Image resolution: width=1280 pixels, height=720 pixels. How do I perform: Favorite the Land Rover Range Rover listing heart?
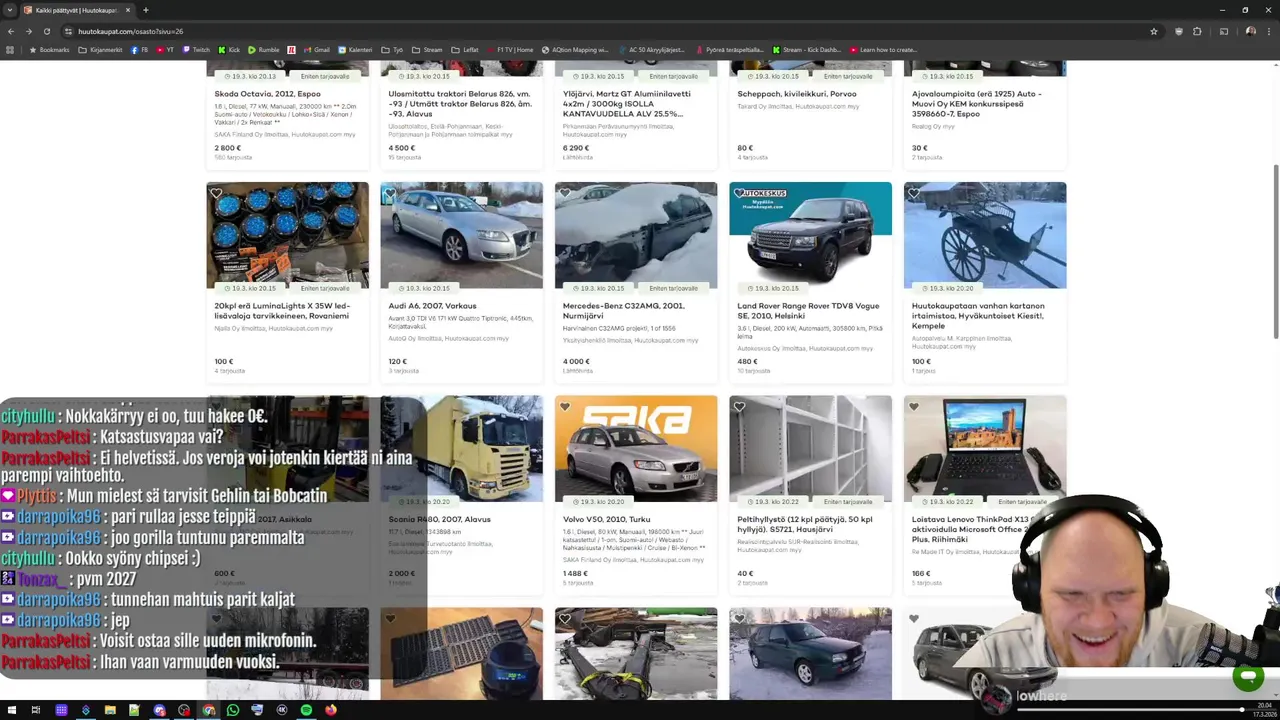click(739, 193)
